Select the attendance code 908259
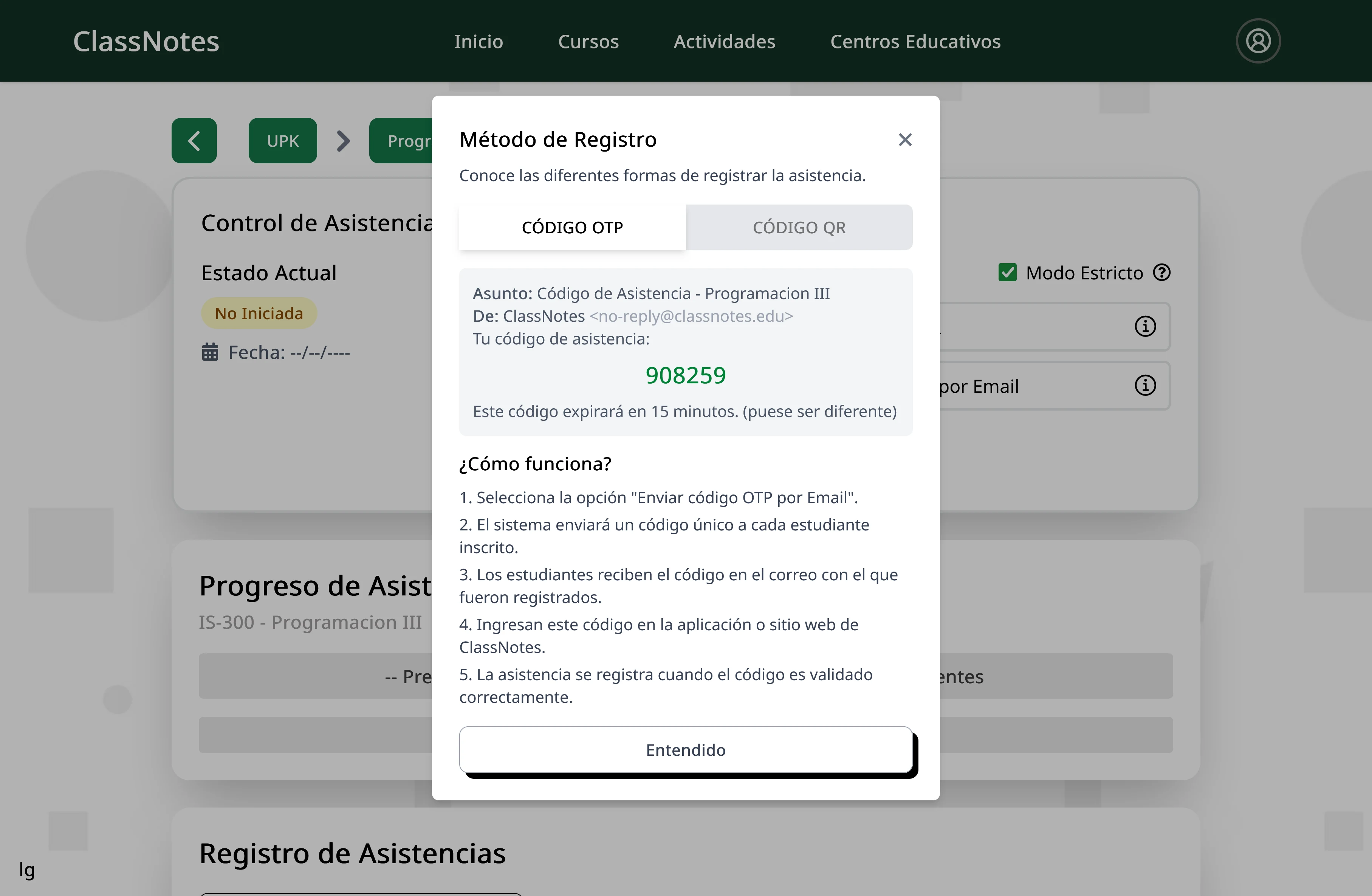This screenshot has width=1372, height=896. click(x=685, y=375)
